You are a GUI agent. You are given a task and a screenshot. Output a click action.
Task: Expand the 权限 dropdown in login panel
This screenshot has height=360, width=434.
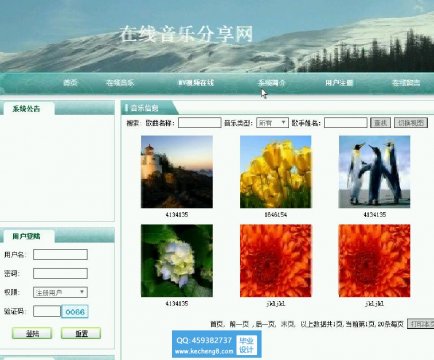60,292
